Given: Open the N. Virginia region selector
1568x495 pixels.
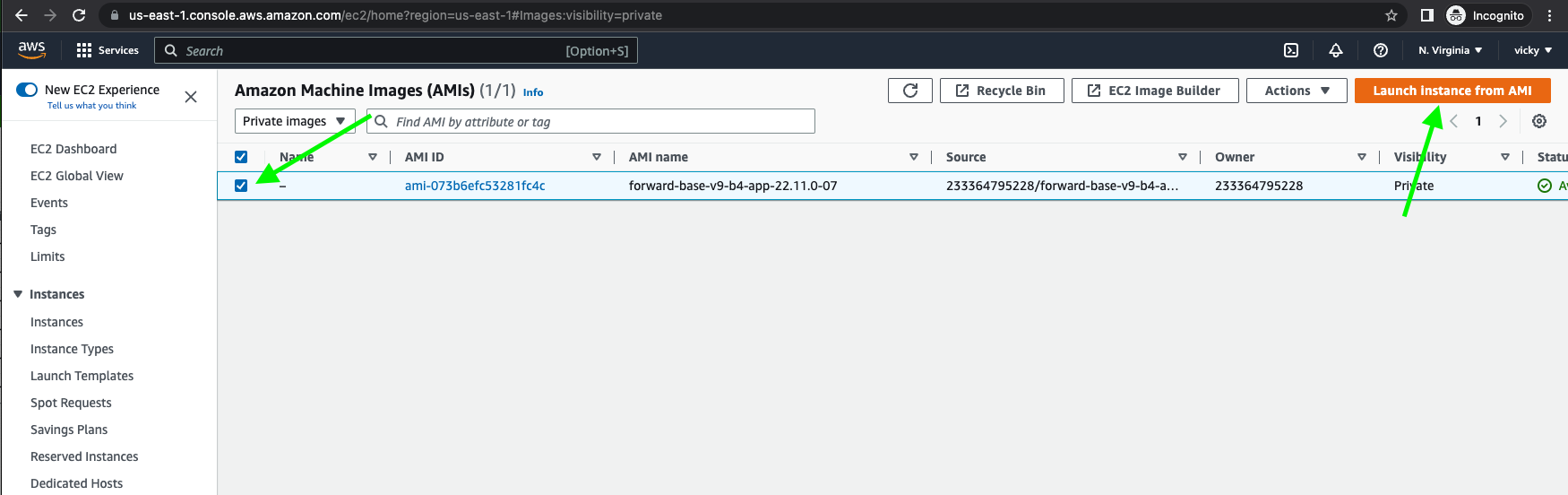Looking at the screenshot, I should tap(1450, 50).
